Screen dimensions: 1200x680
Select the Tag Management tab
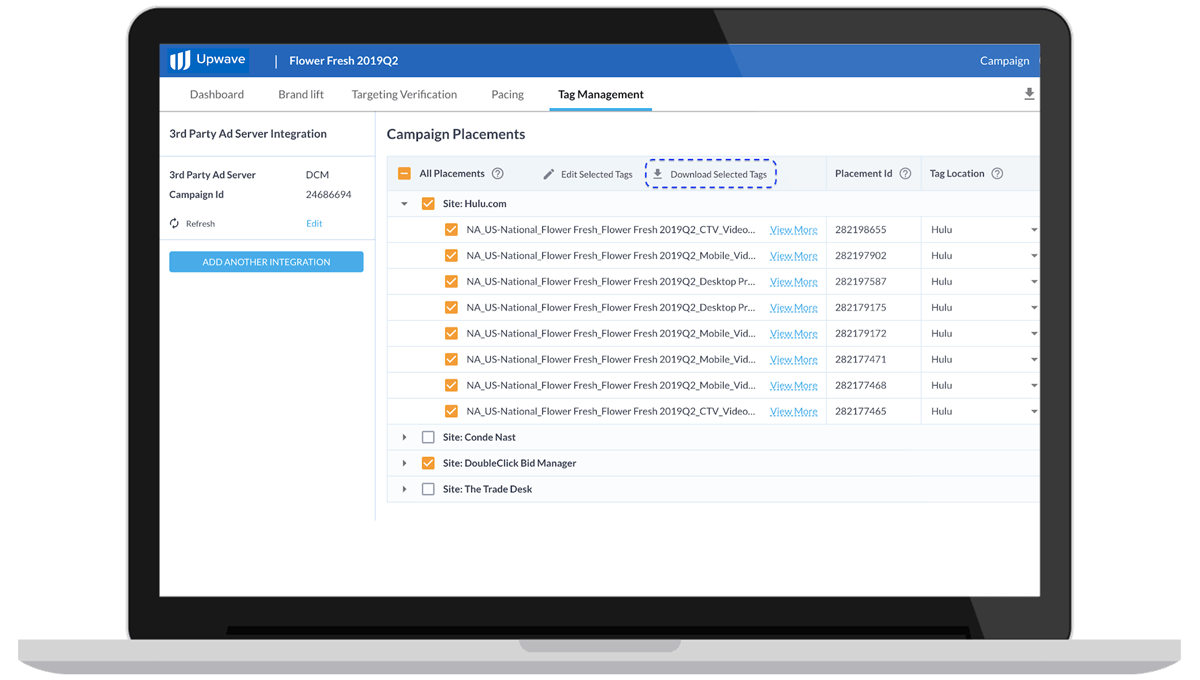click(601, 94)
